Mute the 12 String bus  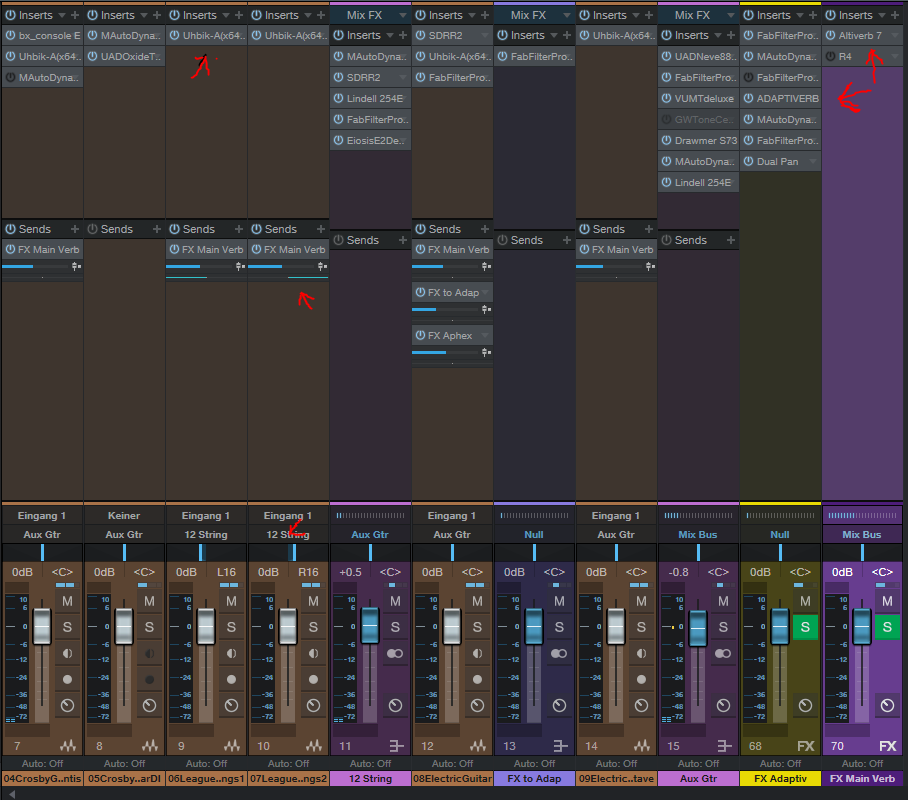pyautogui.click(x=395, y=601)
